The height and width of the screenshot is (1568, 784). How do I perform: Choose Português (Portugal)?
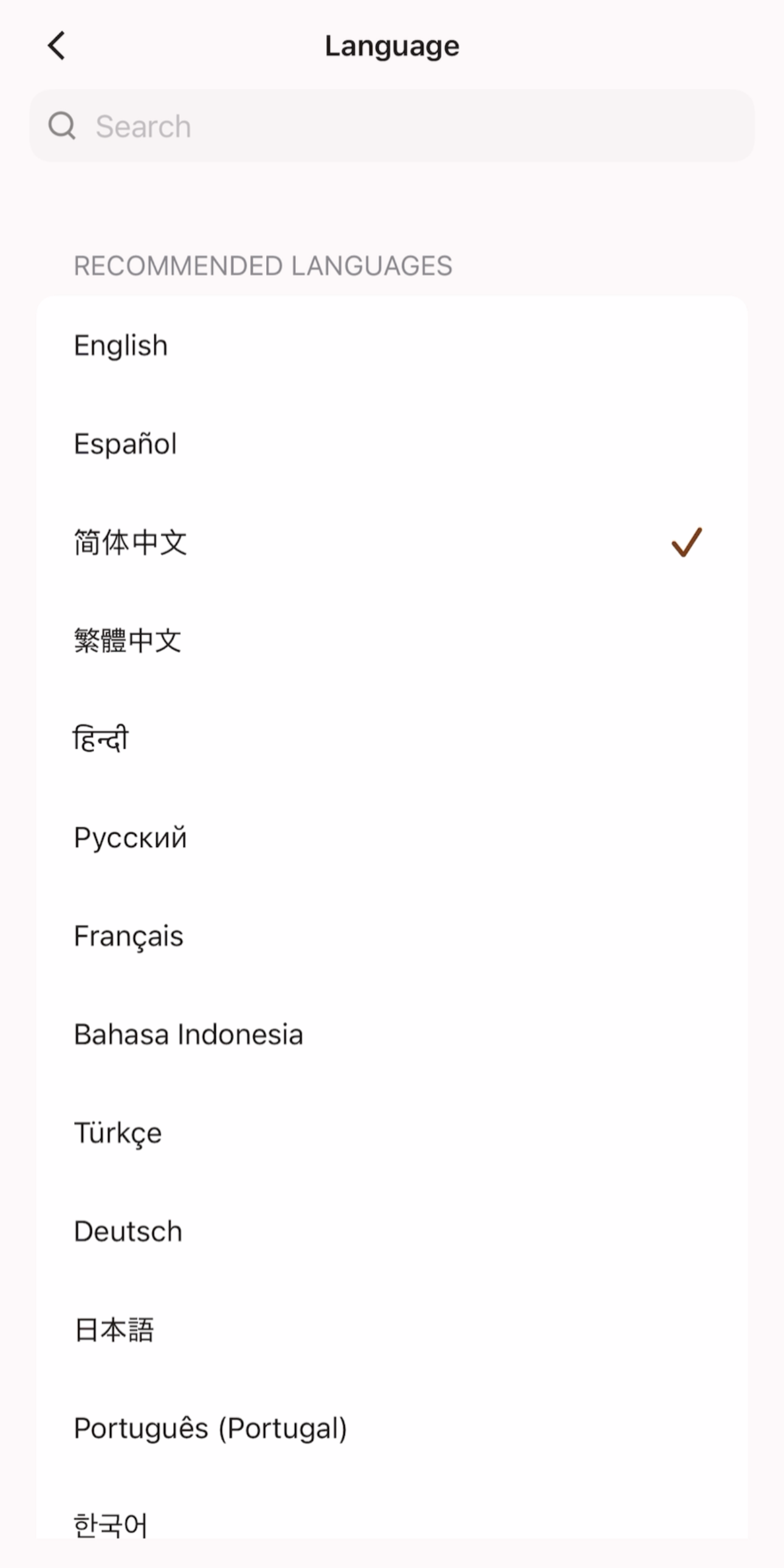(210, 1428)
